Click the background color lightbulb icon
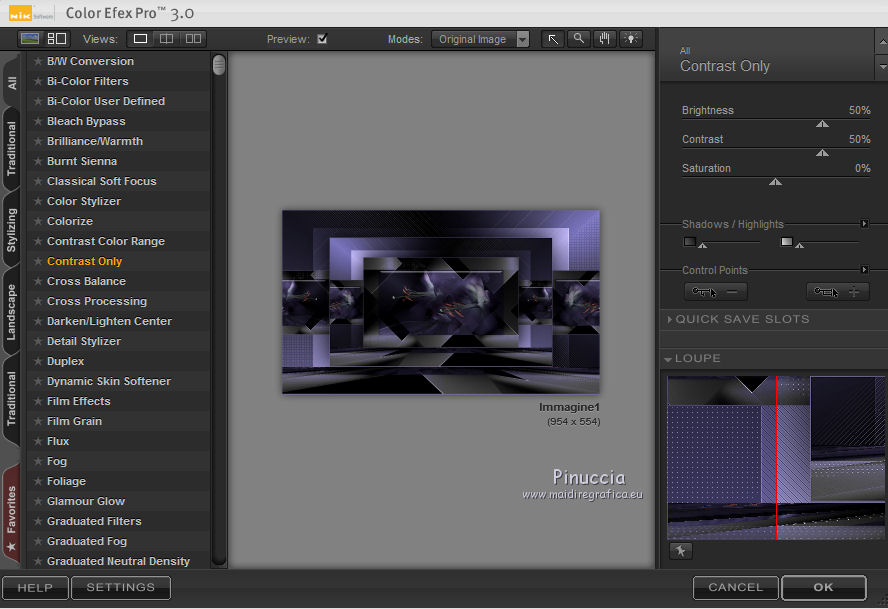 pos(630,39)
